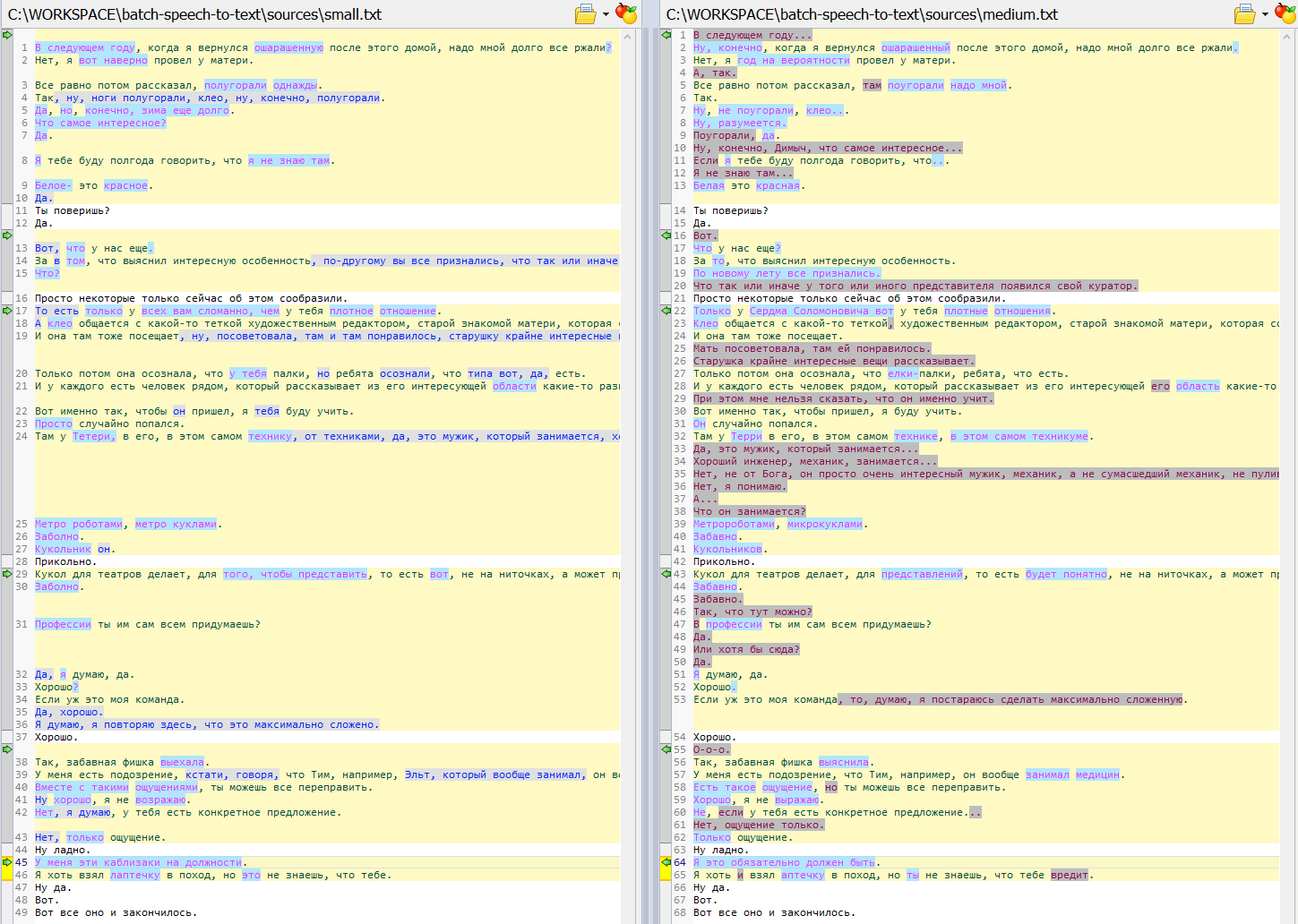Click copy-to-right arrow at left line 29

(x=7, y=574)
